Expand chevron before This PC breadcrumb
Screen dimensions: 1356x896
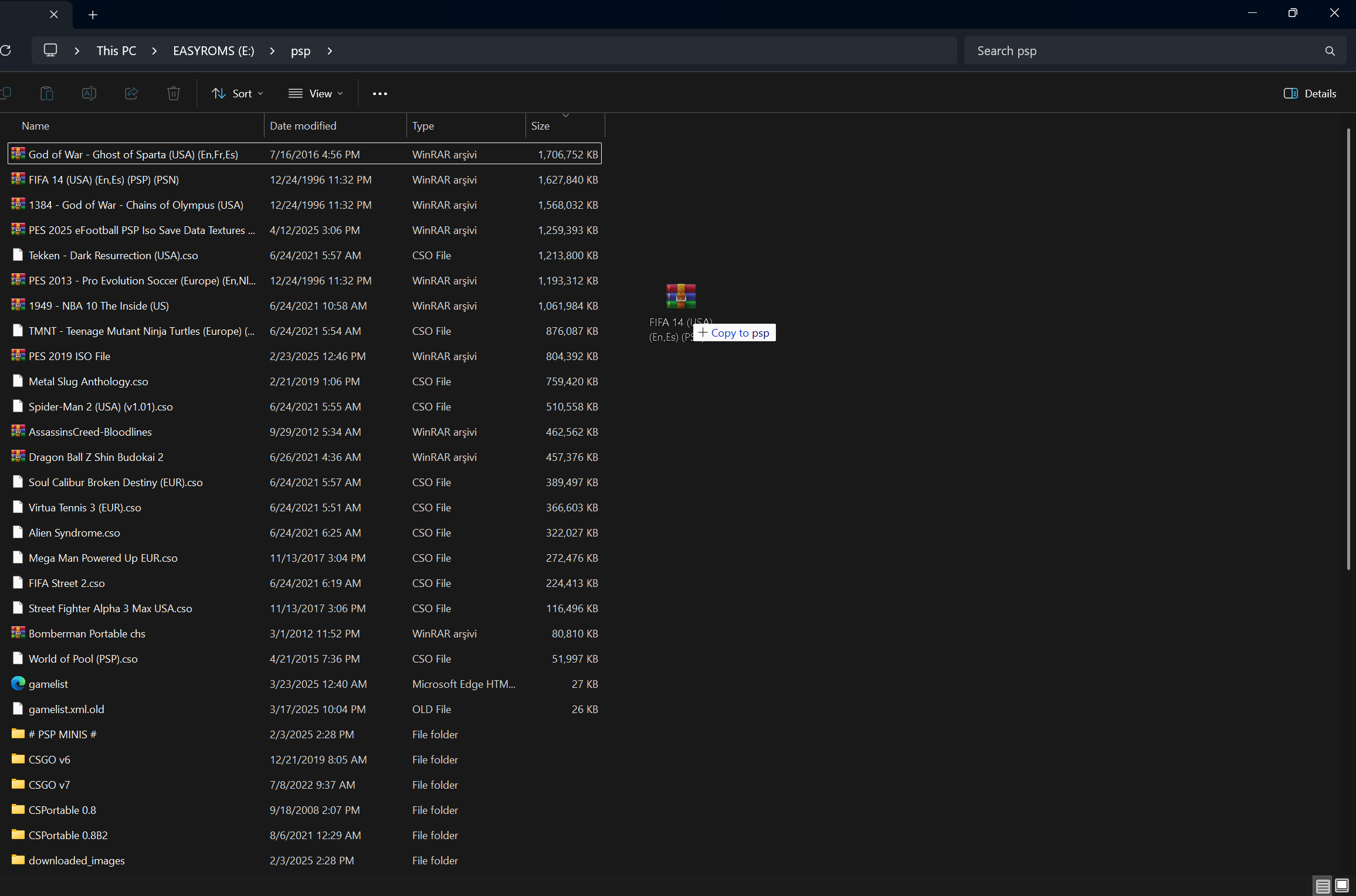click(77, 51)
